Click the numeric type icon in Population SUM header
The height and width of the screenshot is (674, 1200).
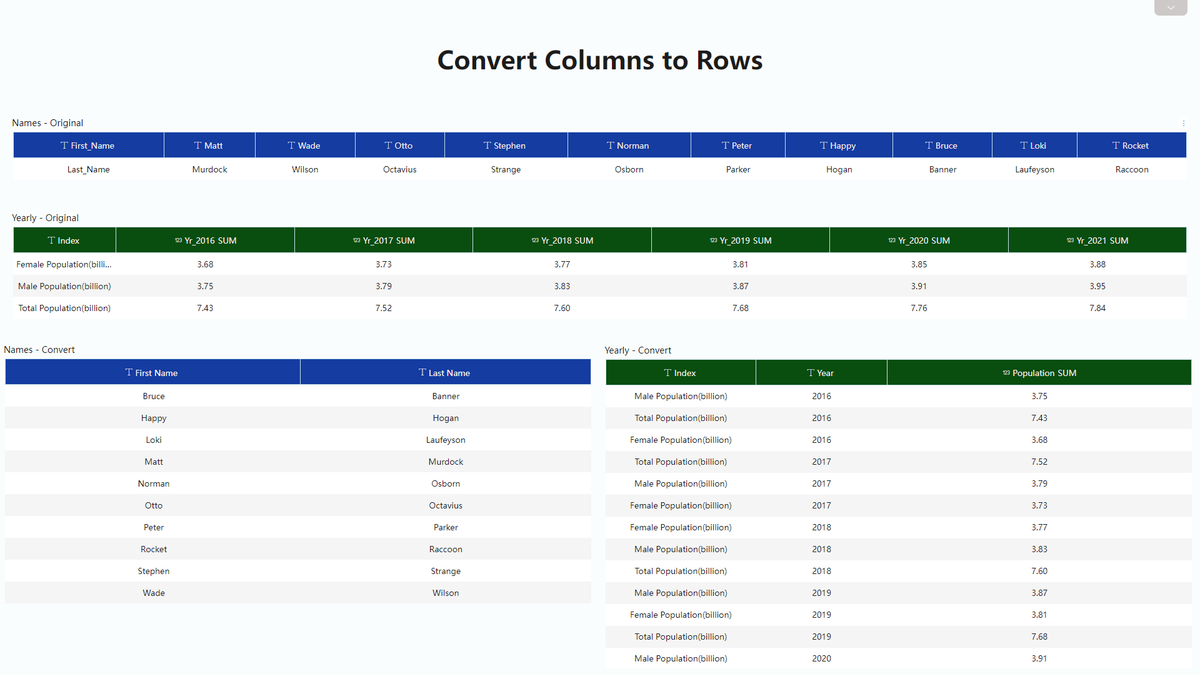1006,373
